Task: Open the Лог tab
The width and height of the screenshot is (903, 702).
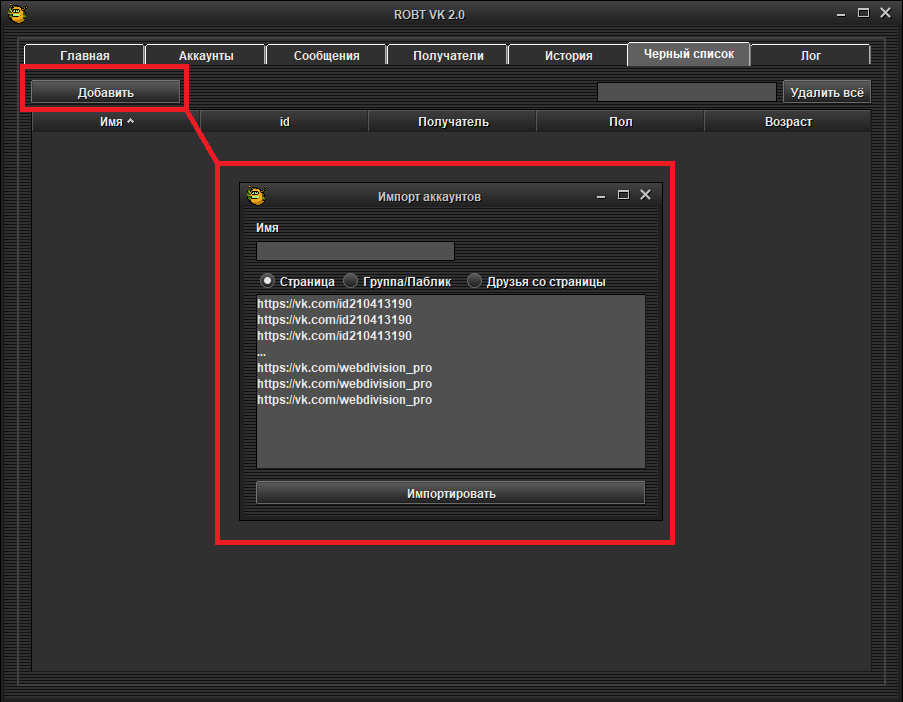Action: coord(810,56)
